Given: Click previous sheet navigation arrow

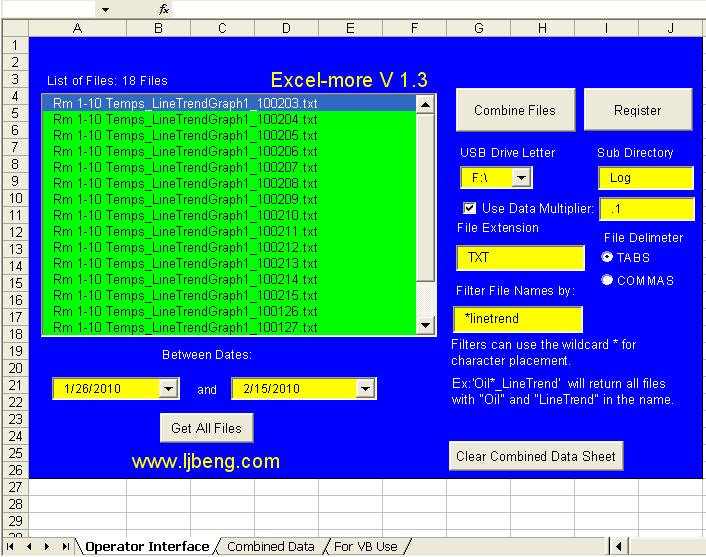Looking at the screenshot, I should pyautogui.click(x=29, y=547).
